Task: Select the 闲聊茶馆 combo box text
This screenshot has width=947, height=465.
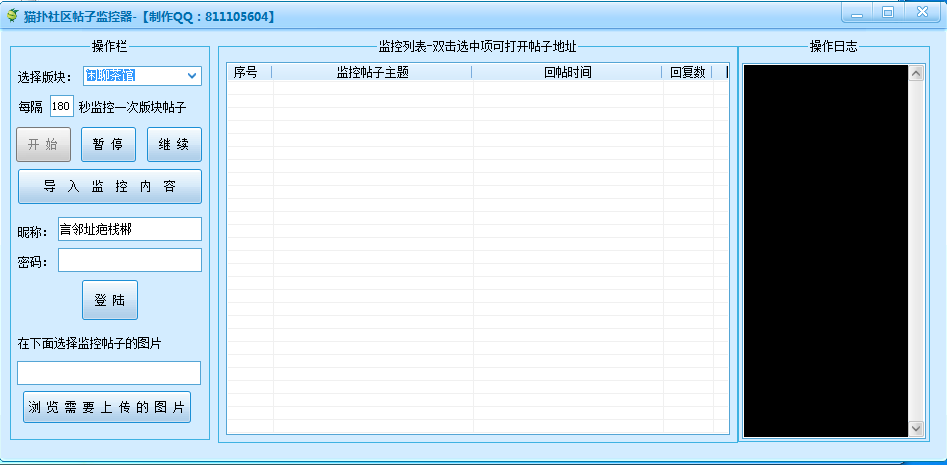Action: tap(110, 75)
